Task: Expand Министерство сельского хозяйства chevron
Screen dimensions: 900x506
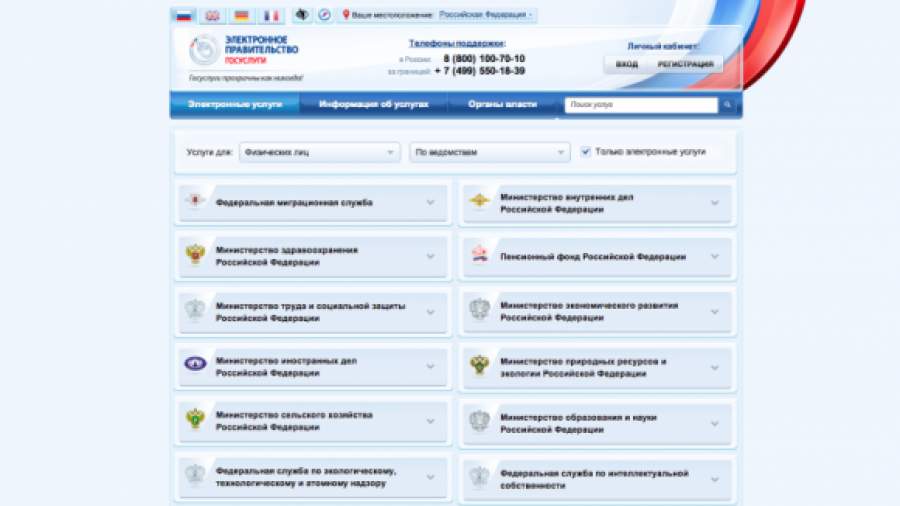Action: (430, 421)
